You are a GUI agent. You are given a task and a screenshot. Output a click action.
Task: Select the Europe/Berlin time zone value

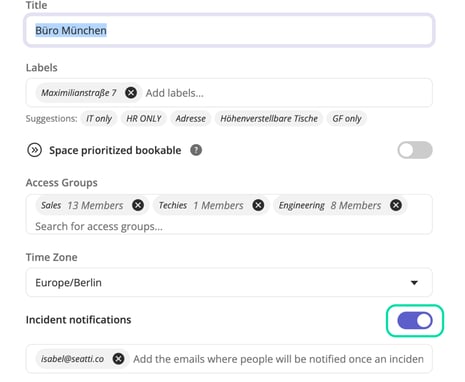pyautogui.click(x=68, y=283)
